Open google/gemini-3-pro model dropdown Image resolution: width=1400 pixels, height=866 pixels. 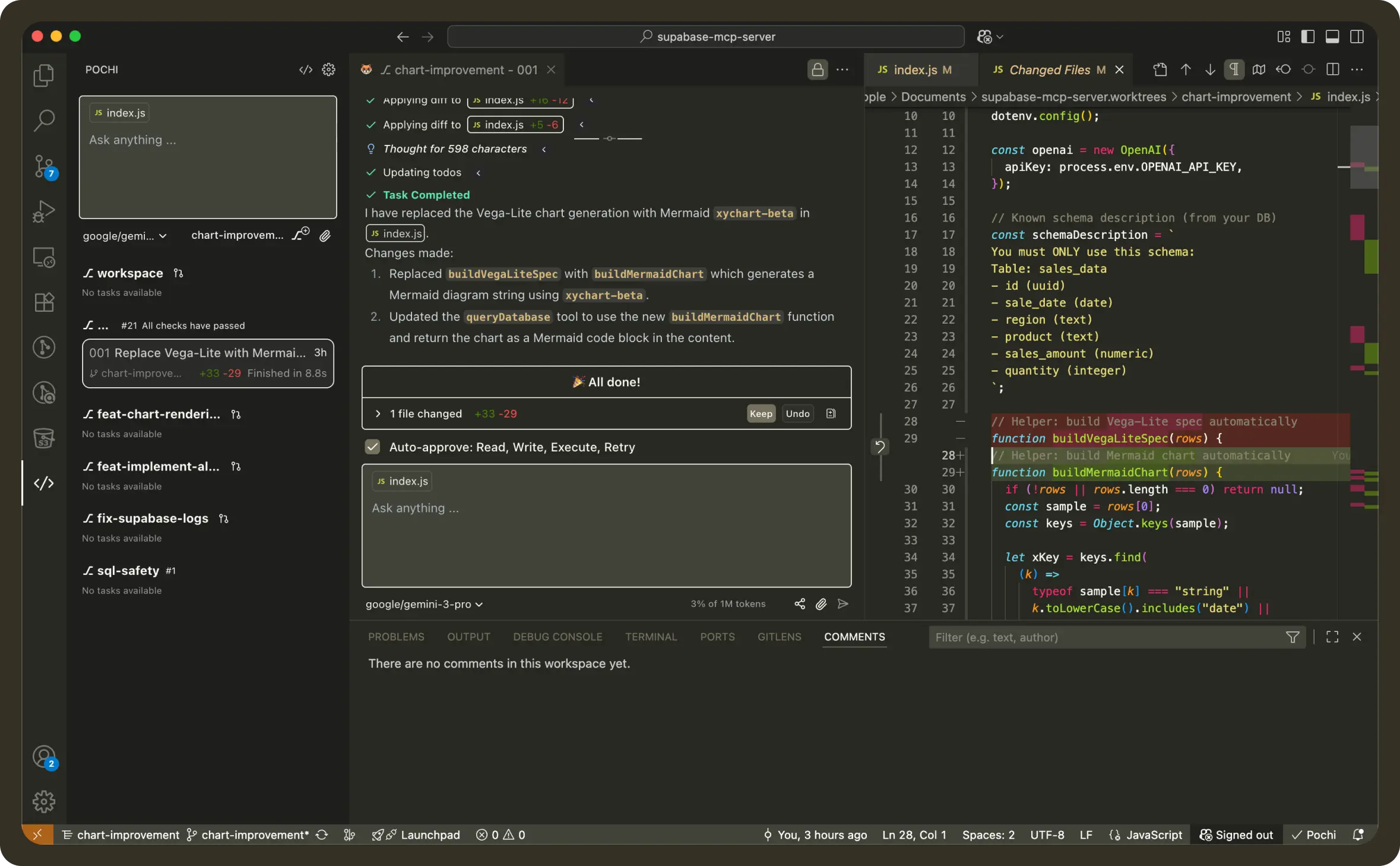click(424, 604)
